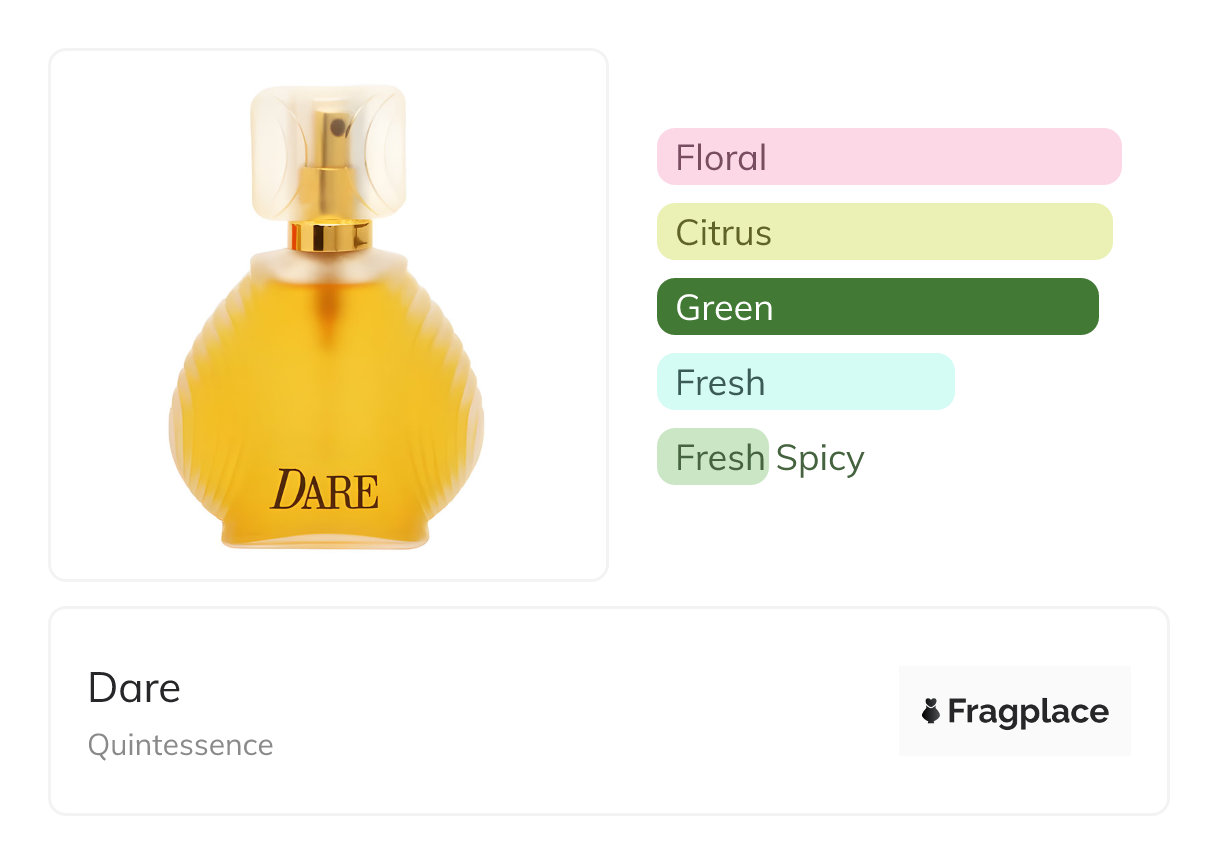Click the Fresh label in the mint bar
This screenshot has width=1218, height=864.
720,383
